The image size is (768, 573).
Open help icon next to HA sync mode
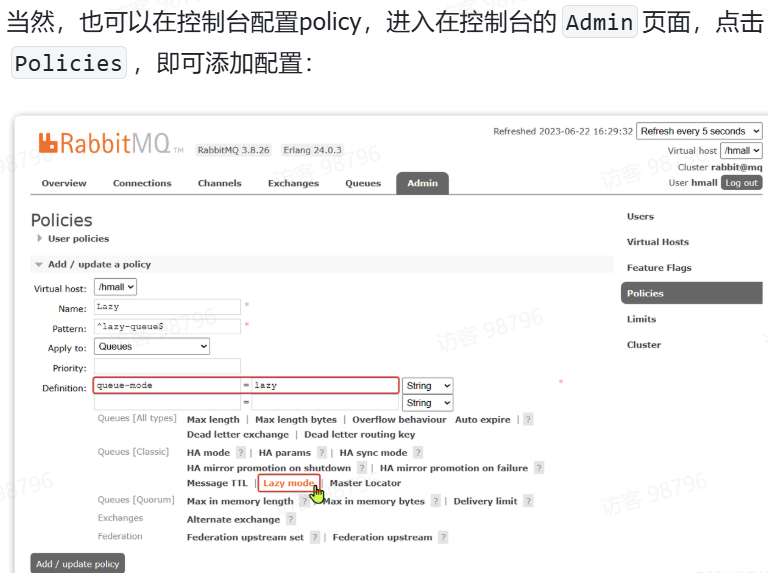(x=418, y=453)
